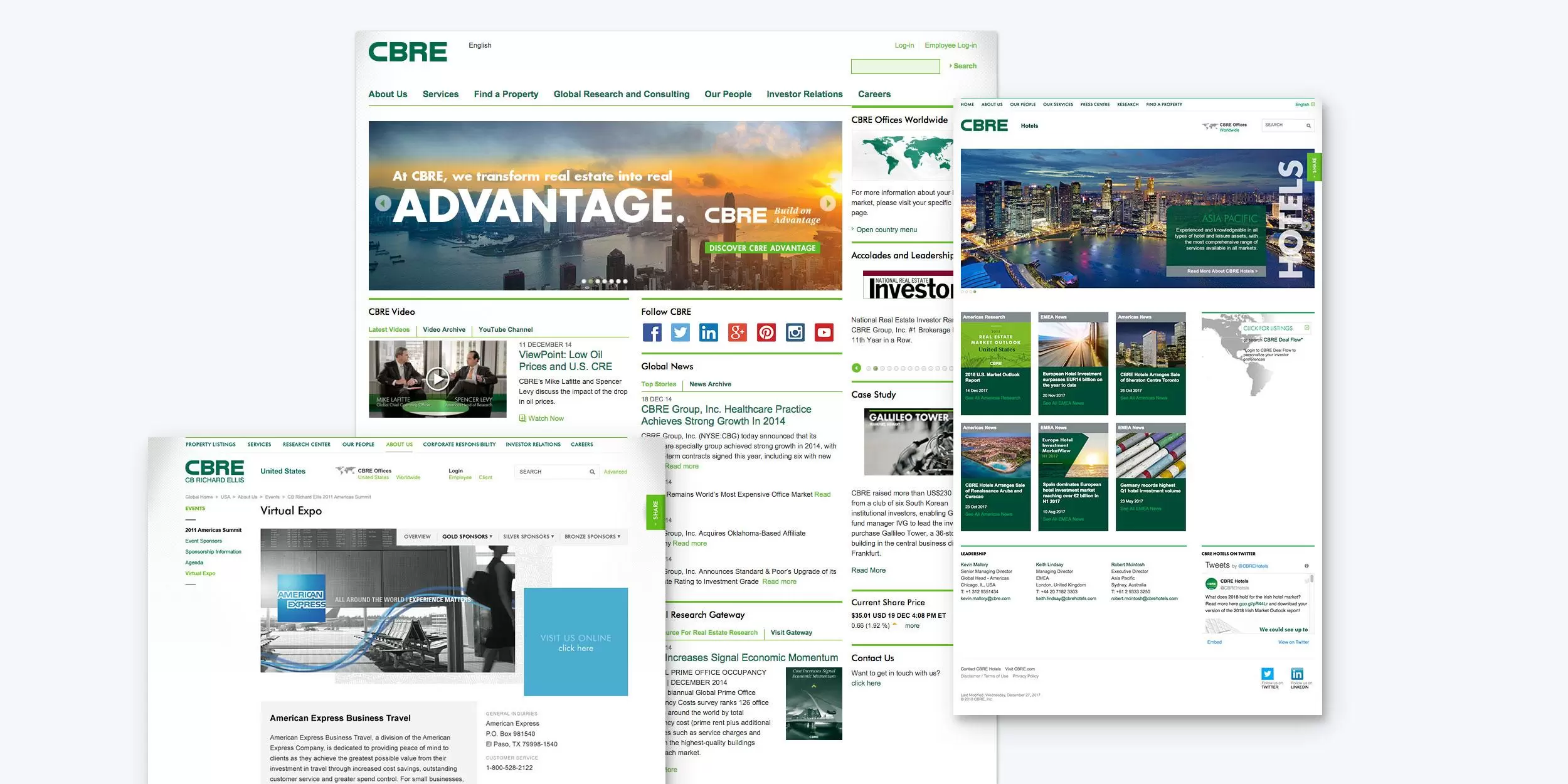Screen dimensions: 1568x784
Task: Click Visit Us Online blue tile
Action: pyautogui.click(x=576, y=642)
